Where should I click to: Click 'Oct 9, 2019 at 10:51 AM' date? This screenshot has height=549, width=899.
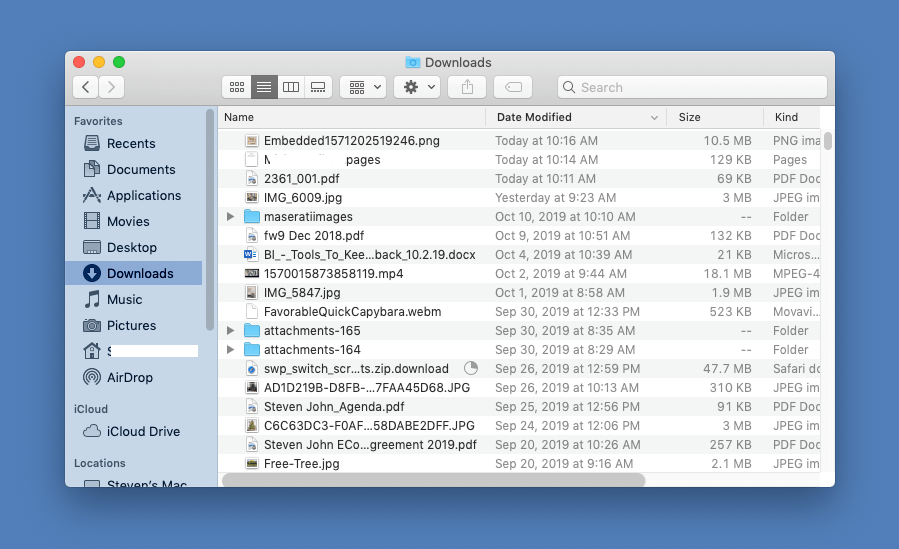coord(562,236)
